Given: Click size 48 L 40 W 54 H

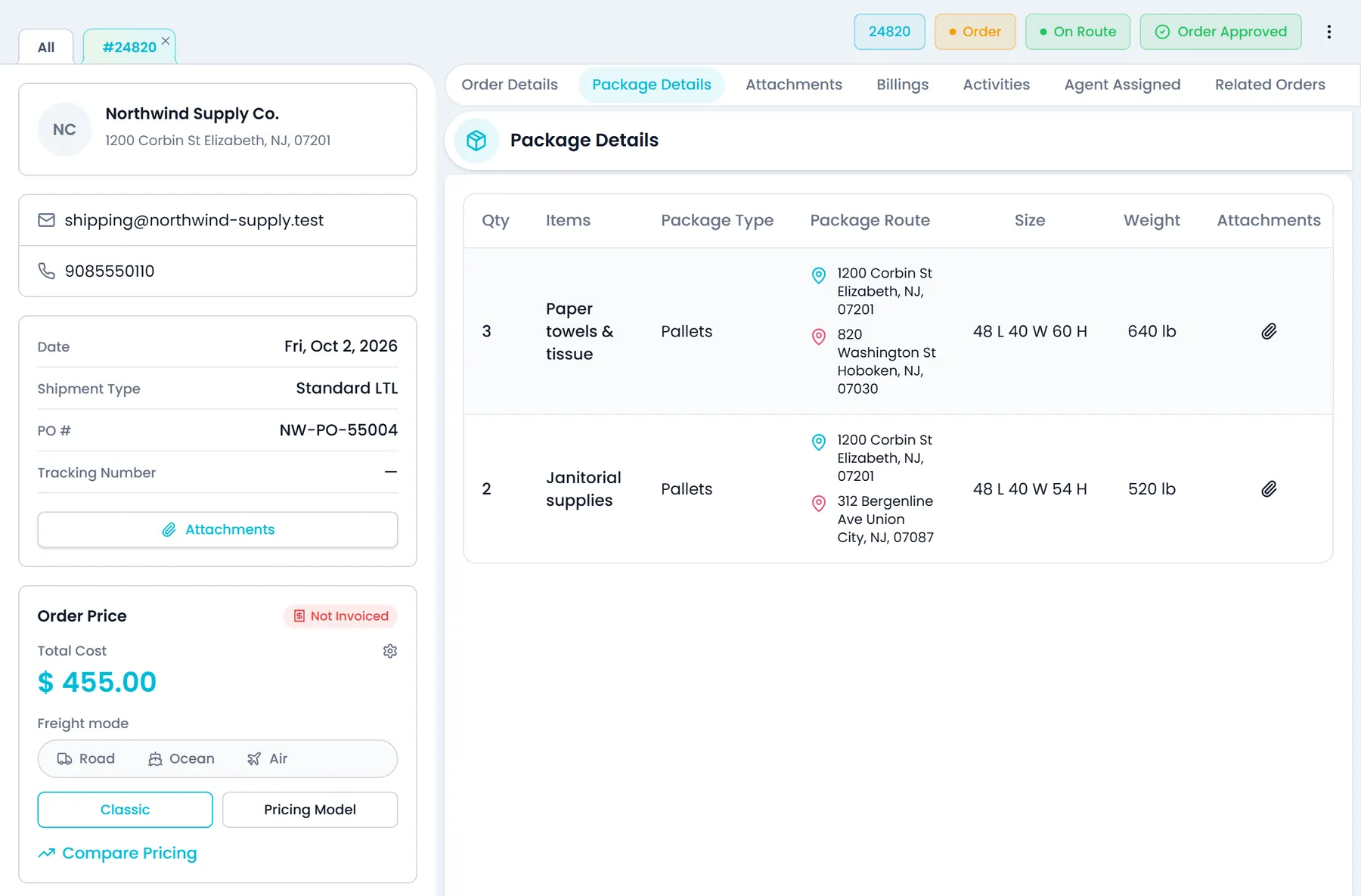Looking at the screenshot, I should click(1030, 489).
